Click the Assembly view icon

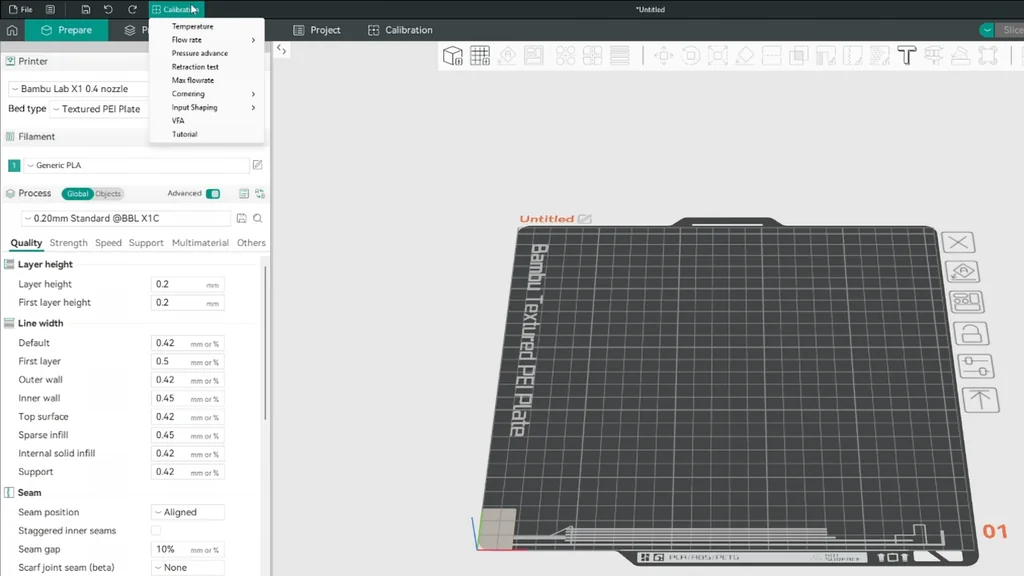(x=961, y=56)
